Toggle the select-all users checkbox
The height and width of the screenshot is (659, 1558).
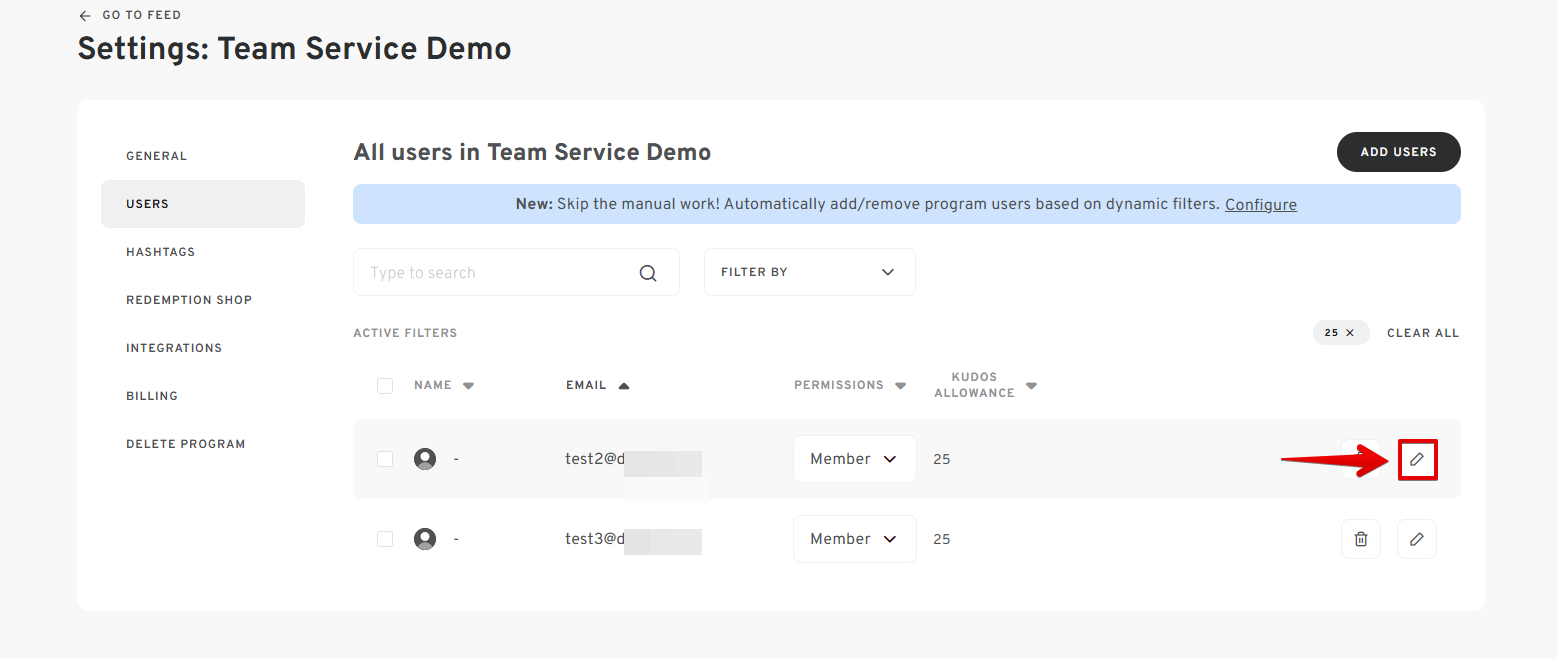pyautogui.click(x=385, y=386)
